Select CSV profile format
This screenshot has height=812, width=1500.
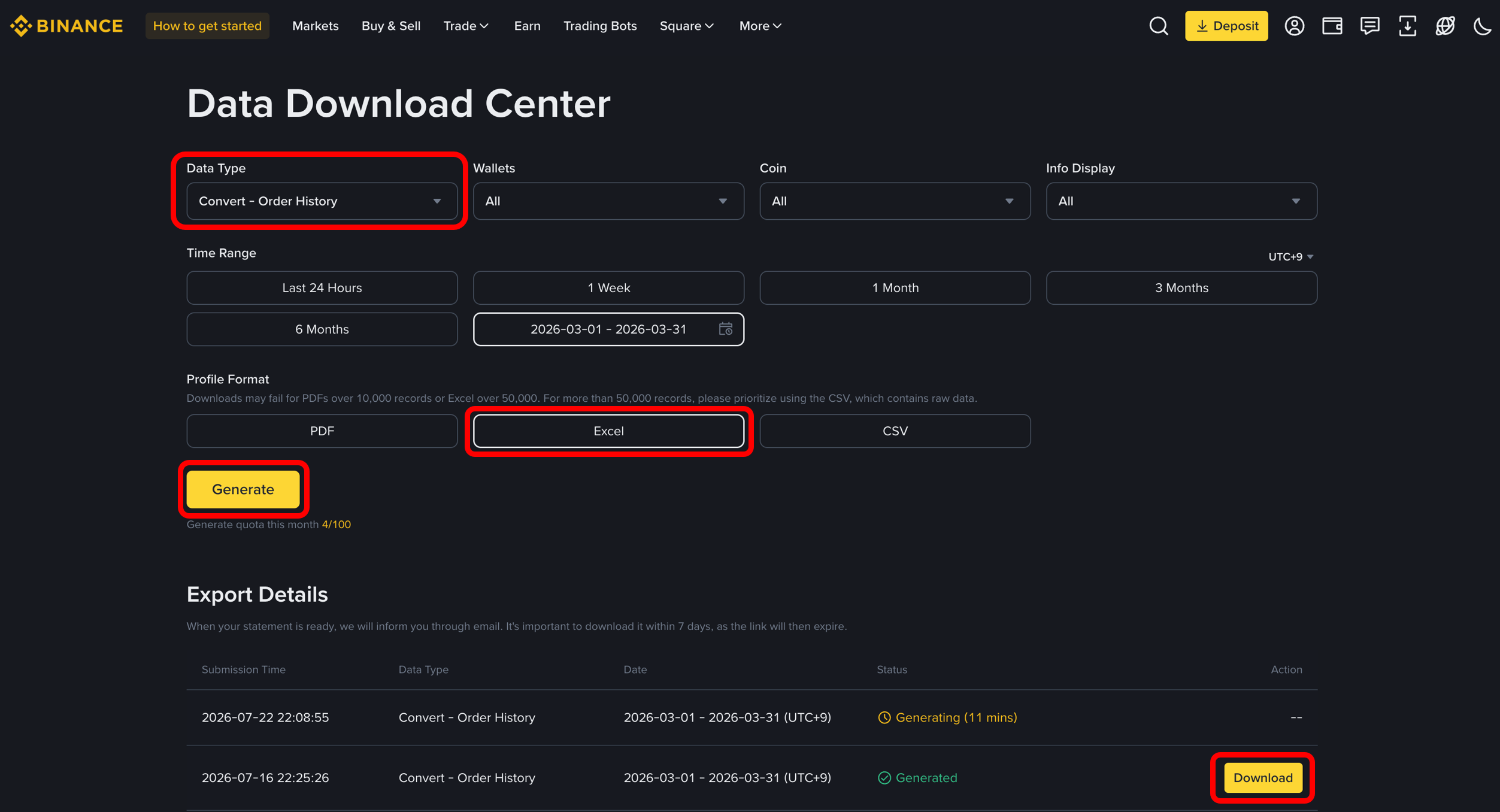tap(895, 431)
